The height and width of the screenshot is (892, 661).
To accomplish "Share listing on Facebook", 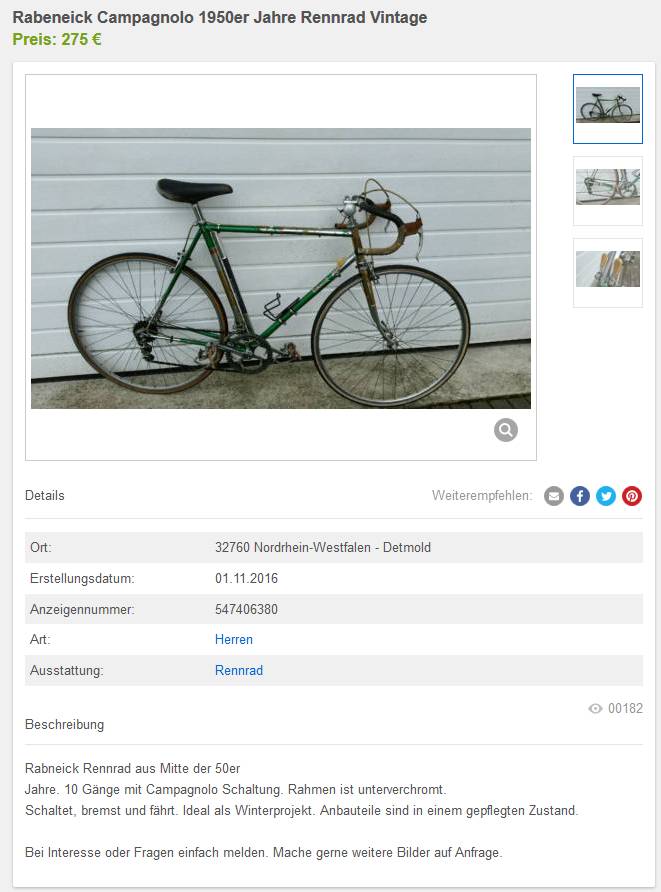I will click(580, 496).
